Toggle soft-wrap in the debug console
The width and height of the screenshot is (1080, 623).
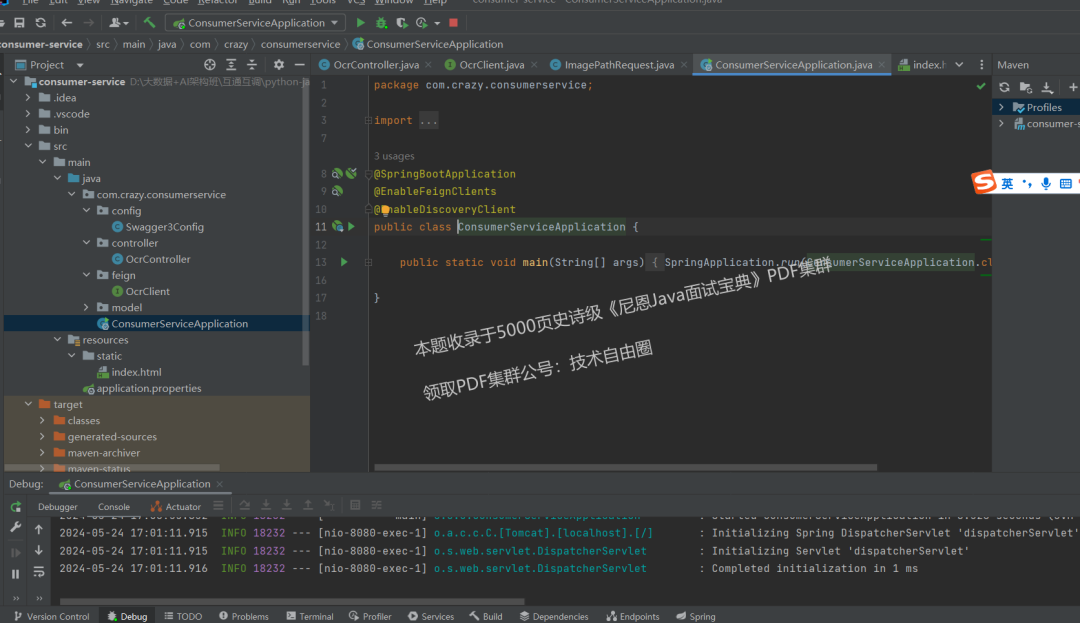coord(39,572)
